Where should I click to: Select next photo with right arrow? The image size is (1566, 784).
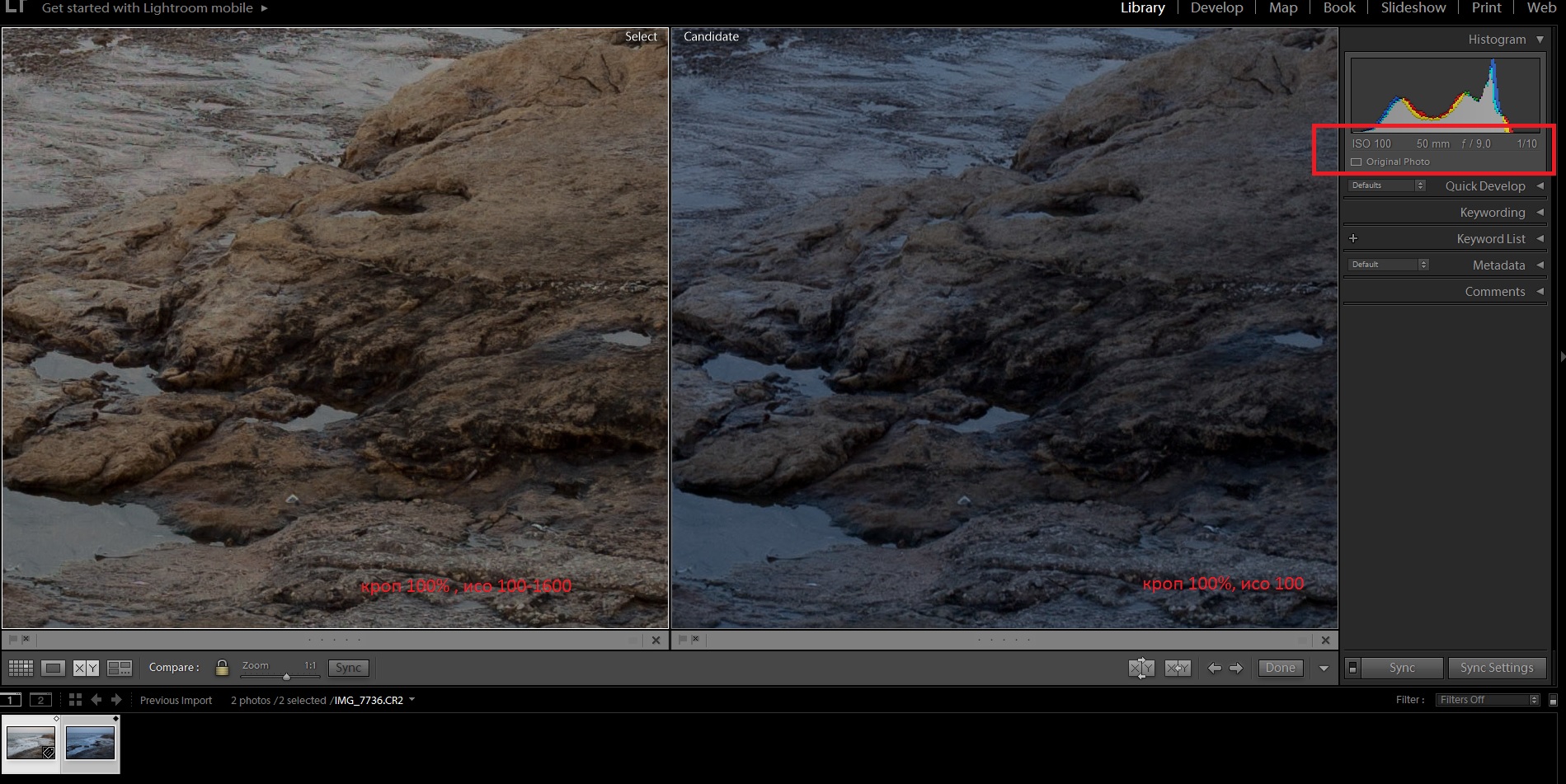point(1236,668)
